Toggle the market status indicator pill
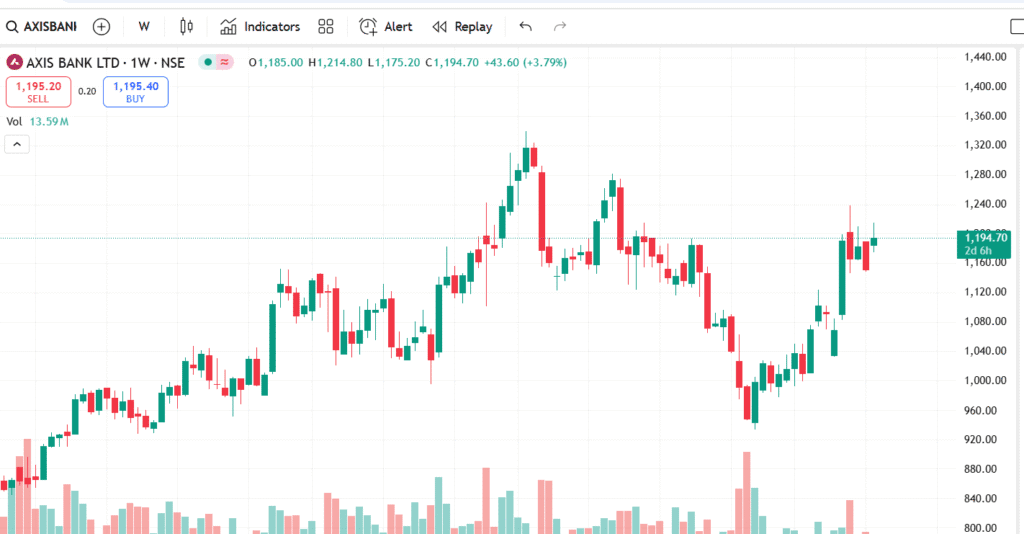Image resolution: width=1024 pixels, height=534 pixels. point(216,62)
